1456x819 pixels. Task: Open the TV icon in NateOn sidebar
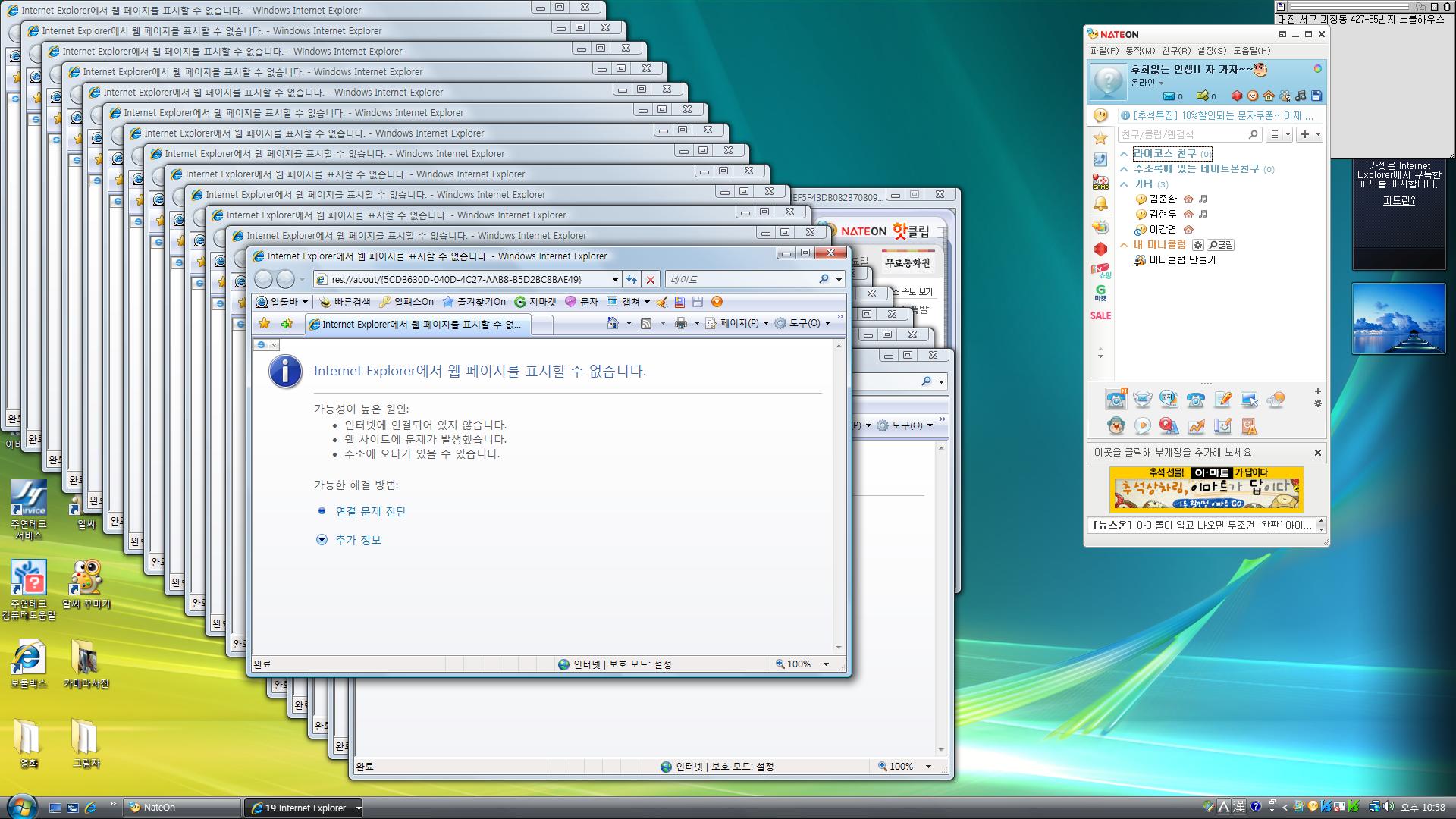pyautogui.click(x=1100, y=227)
